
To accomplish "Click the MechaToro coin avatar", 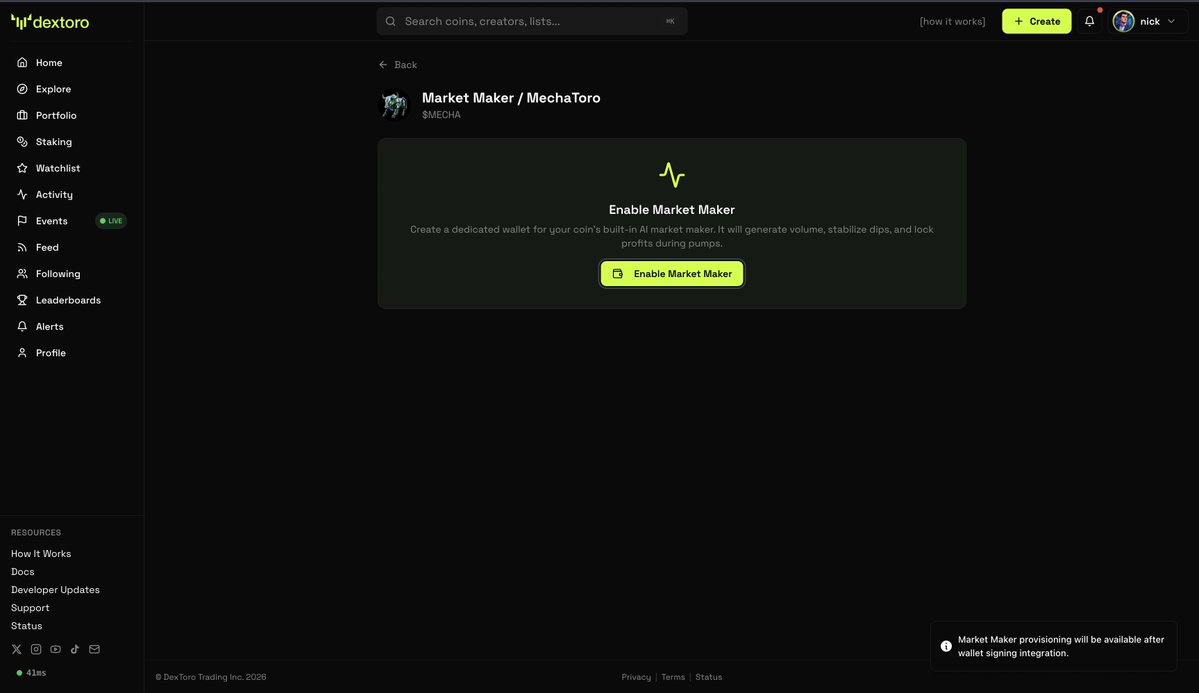I will click(x=395, y=106).
